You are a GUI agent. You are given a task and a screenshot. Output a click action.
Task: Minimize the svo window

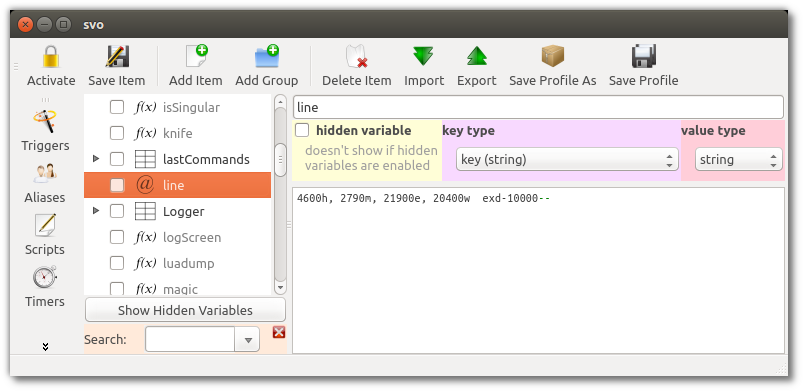45,24
